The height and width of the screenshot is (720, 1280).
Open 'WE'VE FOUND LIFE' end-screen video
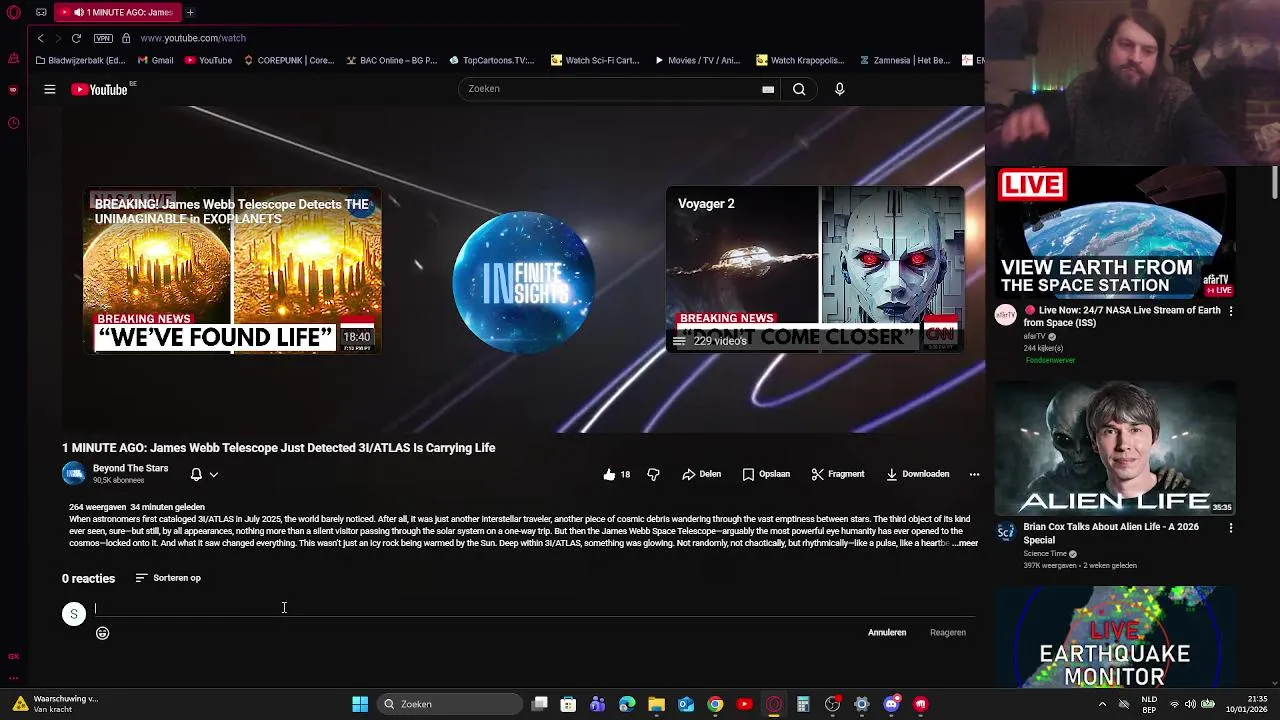232,270
